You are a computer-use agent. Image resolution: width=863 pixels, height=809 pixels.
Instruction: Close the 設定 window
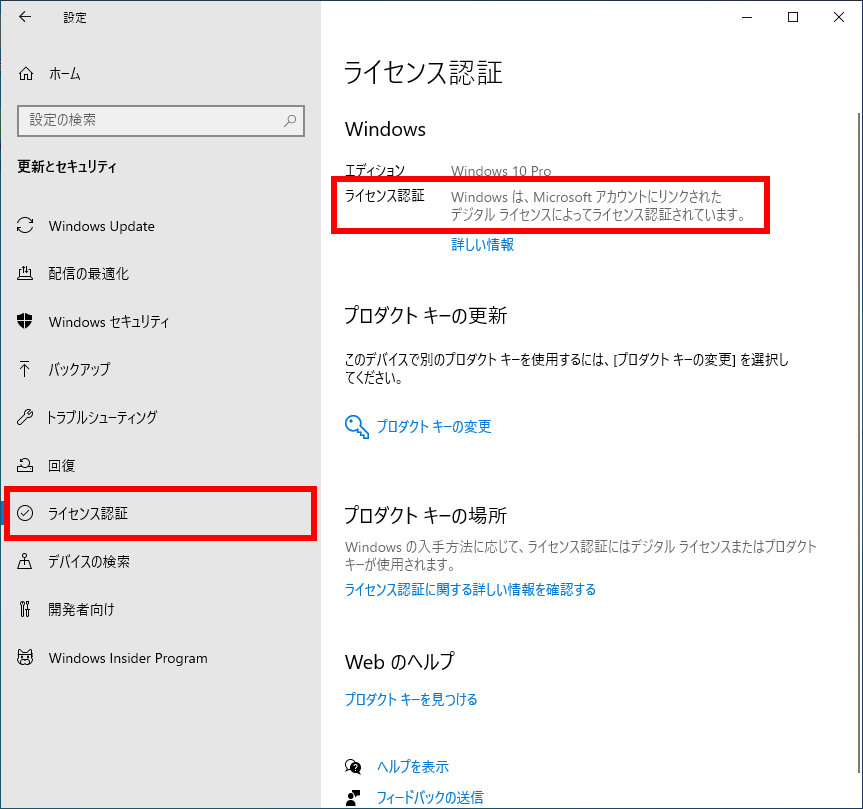839,17
